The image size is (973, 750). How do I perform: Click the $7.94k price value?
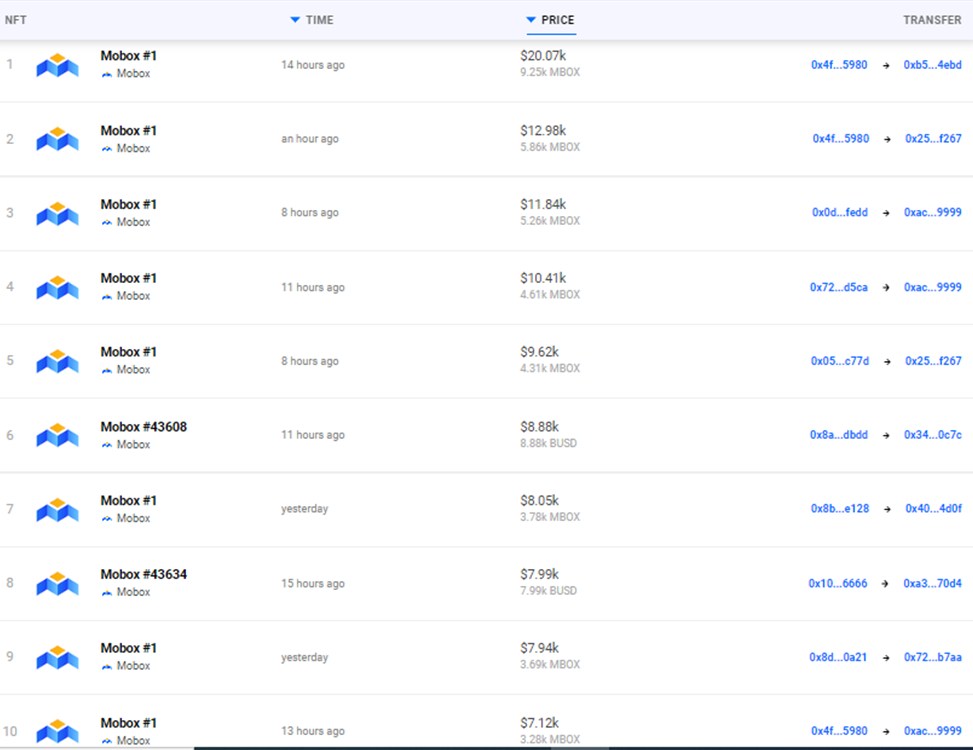coord(539,648)
